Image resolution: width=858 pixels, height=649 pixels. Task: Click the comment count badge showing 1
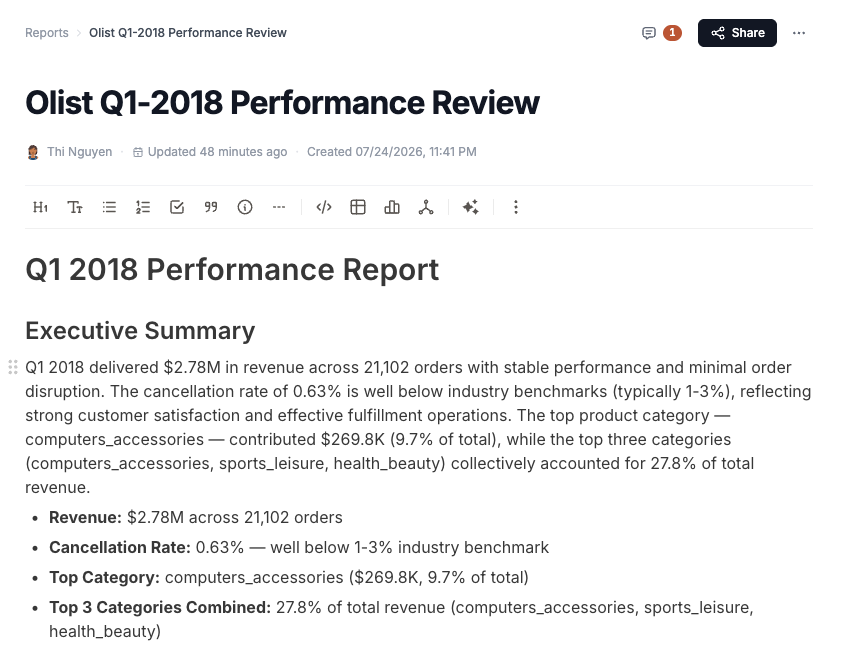click(x=672, y=33)
